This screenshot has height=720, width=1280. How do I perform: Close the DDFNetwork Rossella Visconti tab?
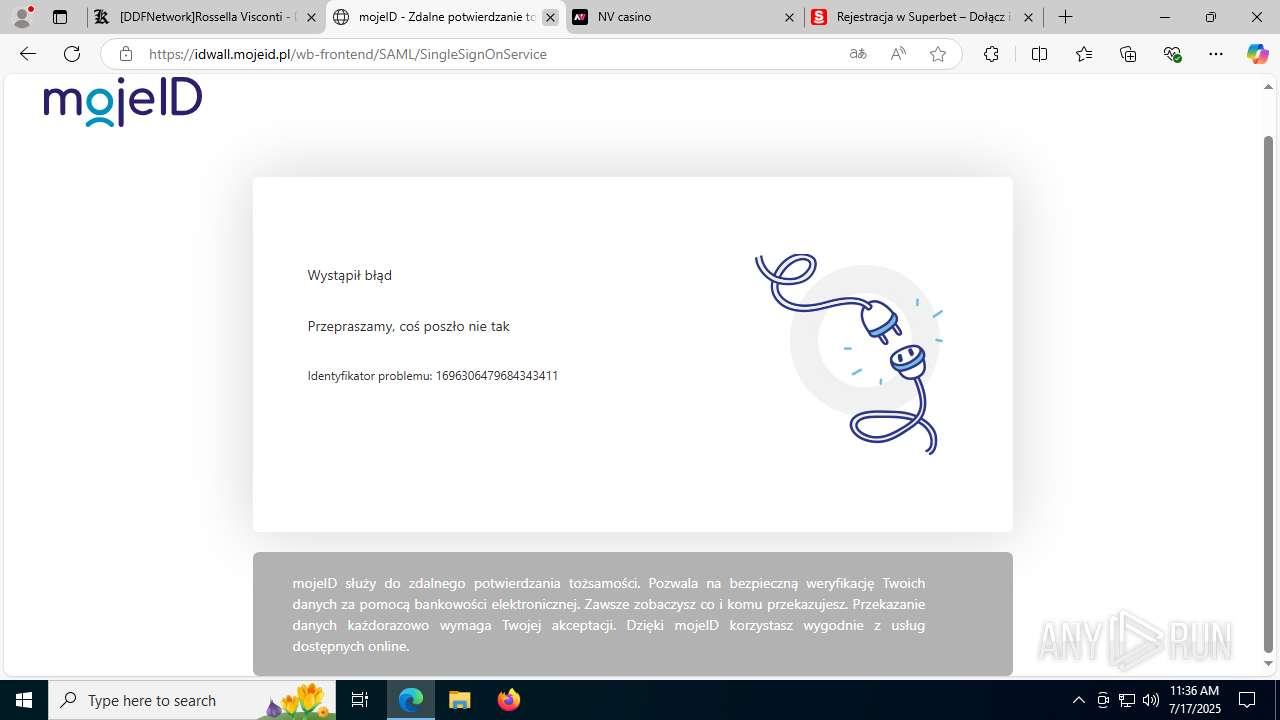311,17
